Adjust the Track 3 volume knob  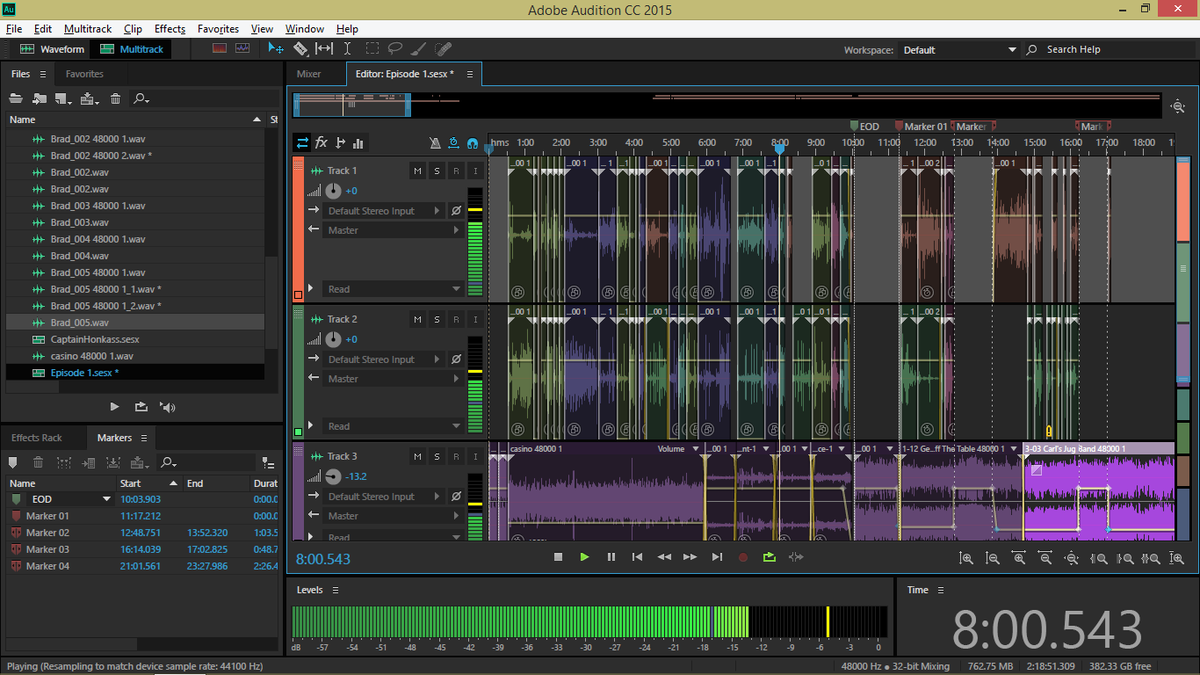[333, 476]
